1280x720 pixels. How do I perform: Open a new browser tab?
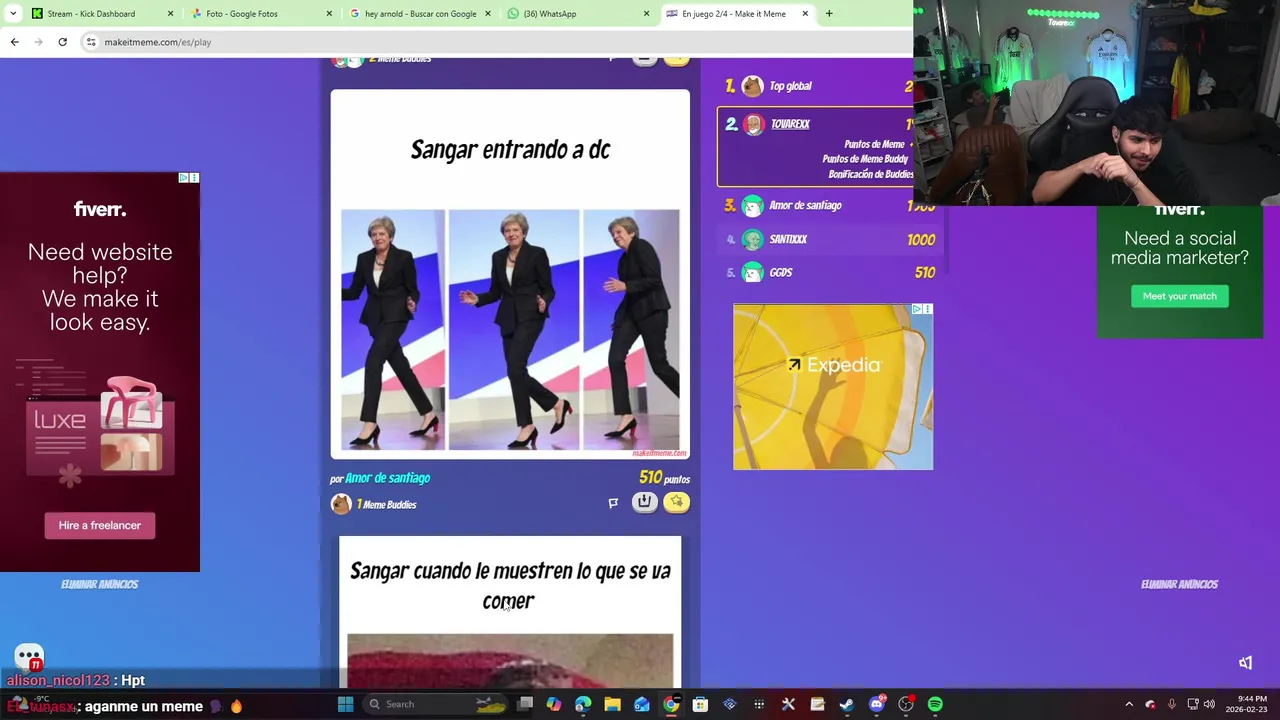point(829,14)
